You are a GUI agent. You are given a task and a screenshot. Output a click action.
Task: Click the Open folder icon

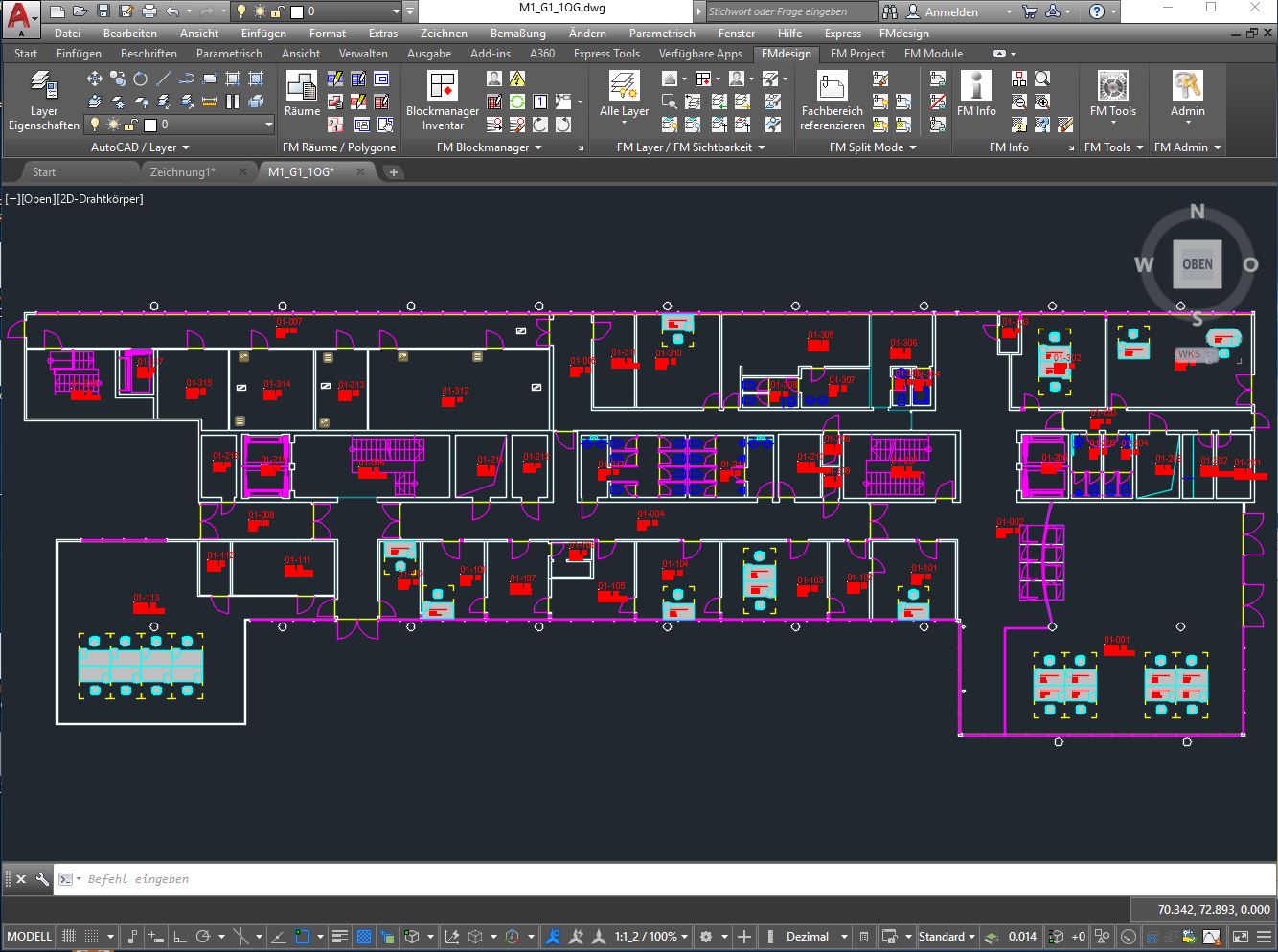click(x=80, y=11)
